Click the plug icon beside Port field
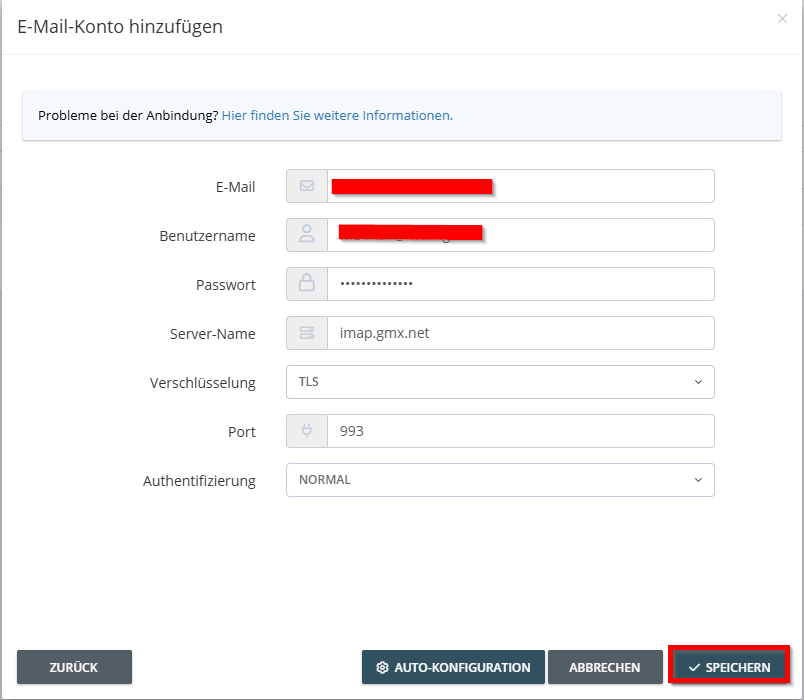The image size is (804, 700). point(307,431)
